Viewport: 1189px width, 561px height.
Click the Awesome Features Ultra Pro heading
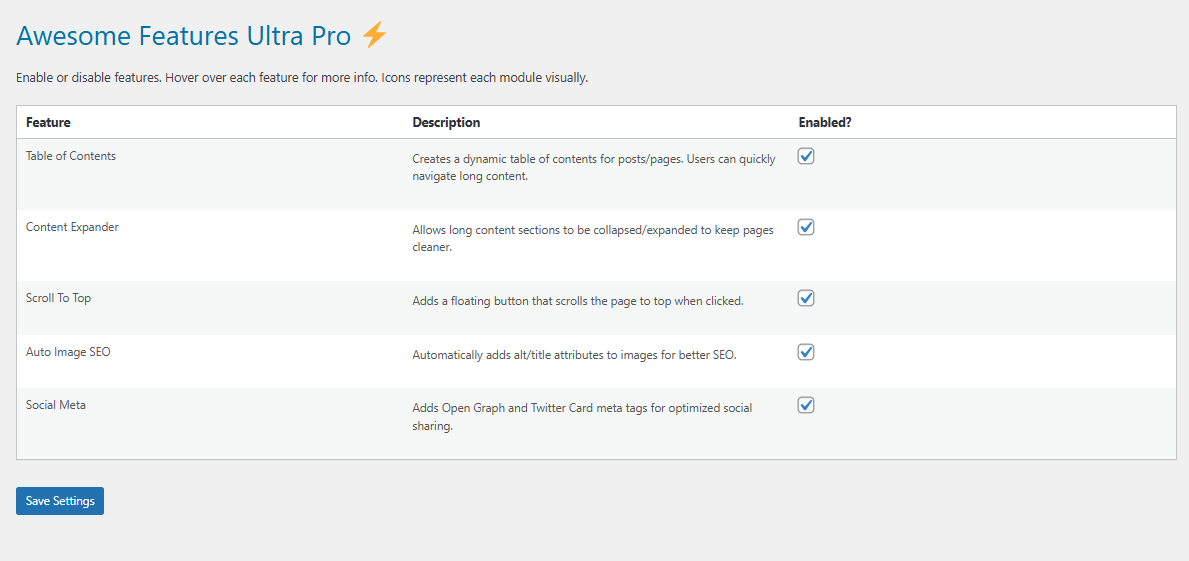click(x=184, y=37)
